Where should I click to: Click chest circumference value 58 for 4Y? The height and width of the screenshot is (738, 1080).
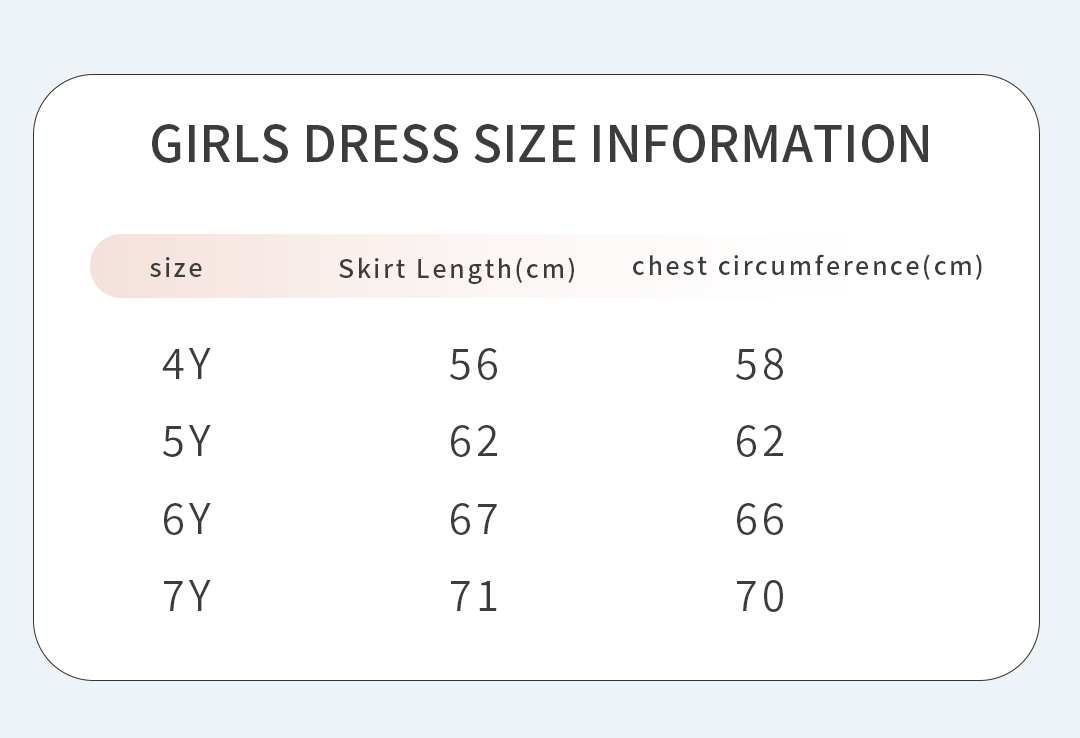pyautogui.click(x=760, y=364)
